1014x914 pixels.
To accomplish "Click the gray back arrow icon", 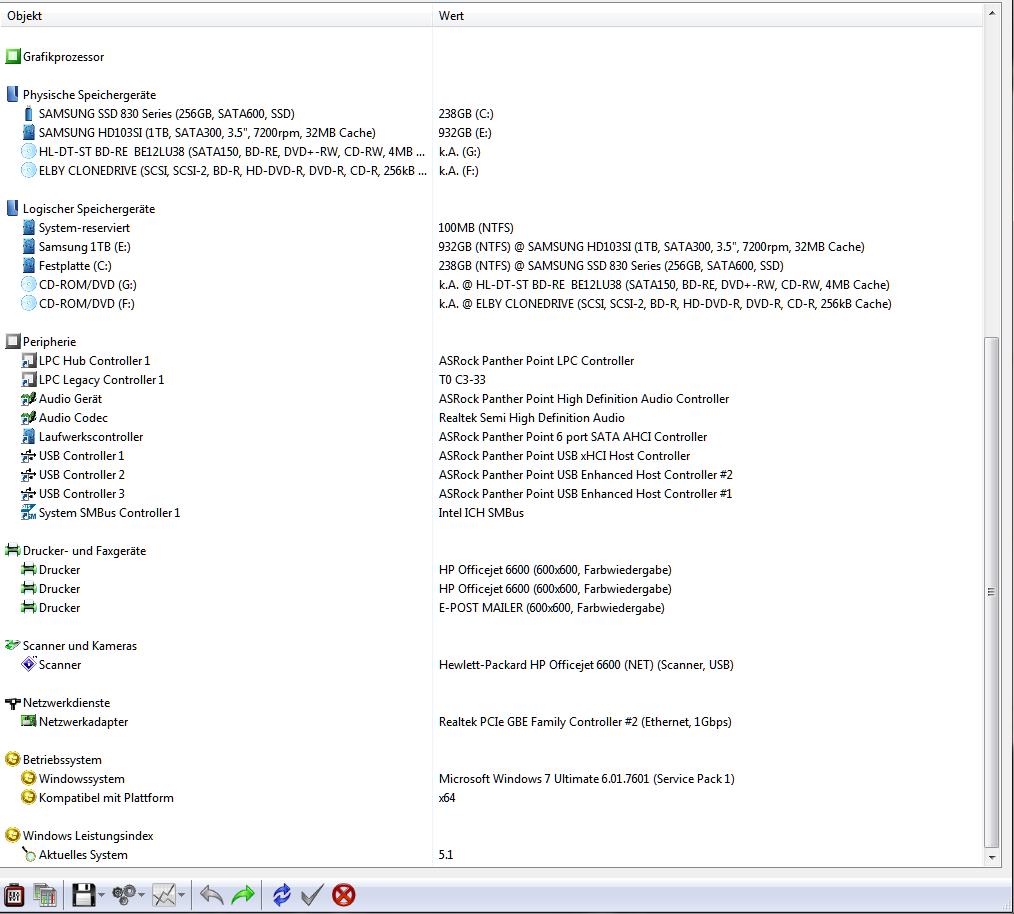I will [x=211, y=895].
